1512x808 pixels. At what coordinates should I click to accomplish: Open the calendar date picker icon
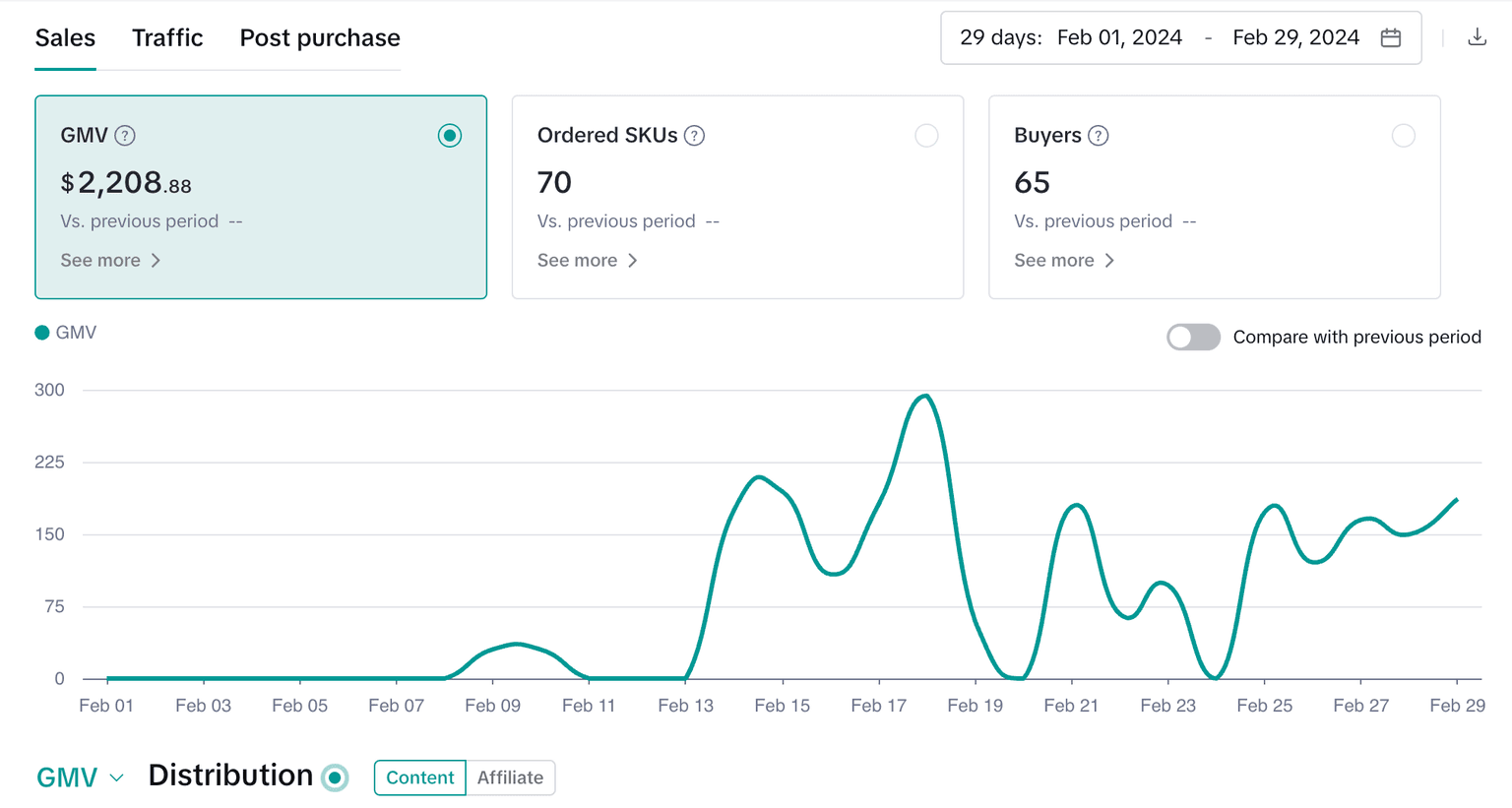click(x=1391, y=37)
